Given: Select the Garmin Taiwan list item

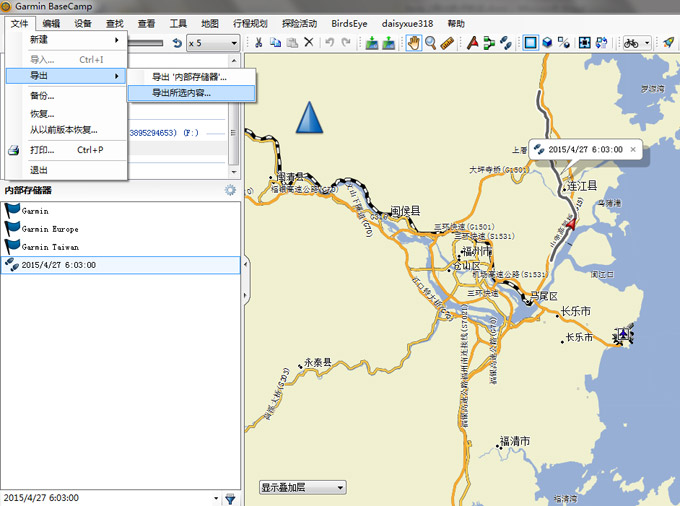Looking at the screenshot, I should [121, 247].
